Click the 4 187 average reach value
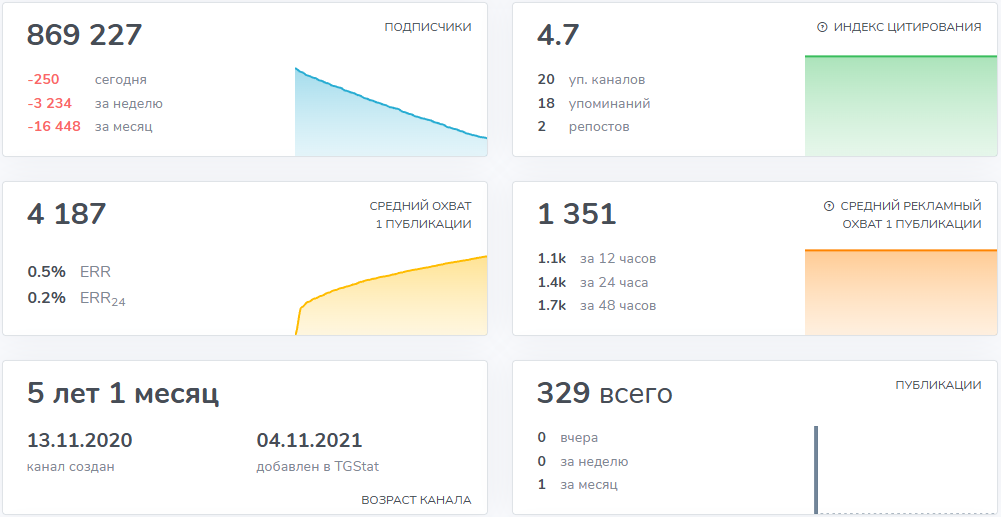The image size is (1001, 517). [x=66, y=214]
